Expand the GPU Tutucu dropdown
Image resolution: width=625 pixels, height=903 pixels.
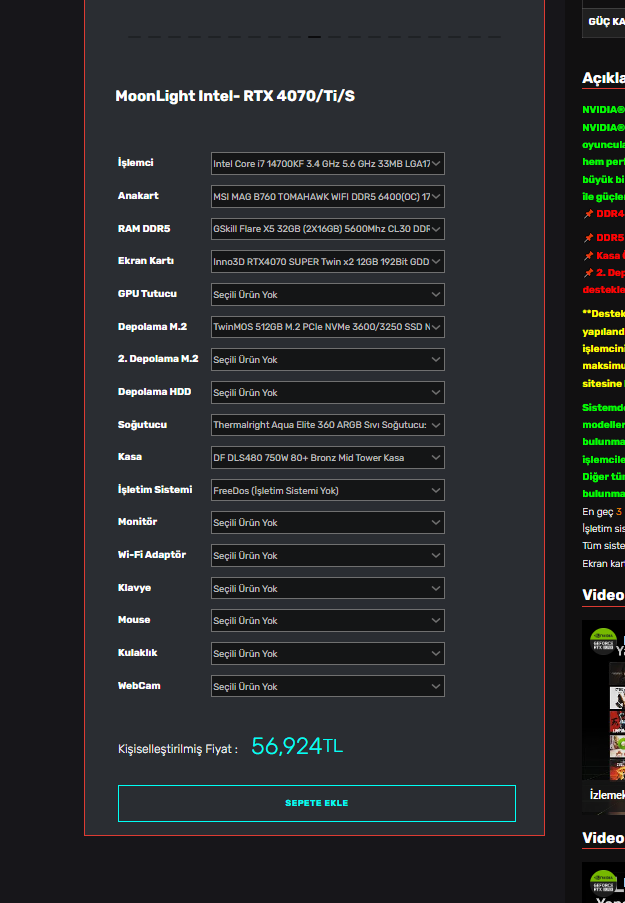pos(328,294)
